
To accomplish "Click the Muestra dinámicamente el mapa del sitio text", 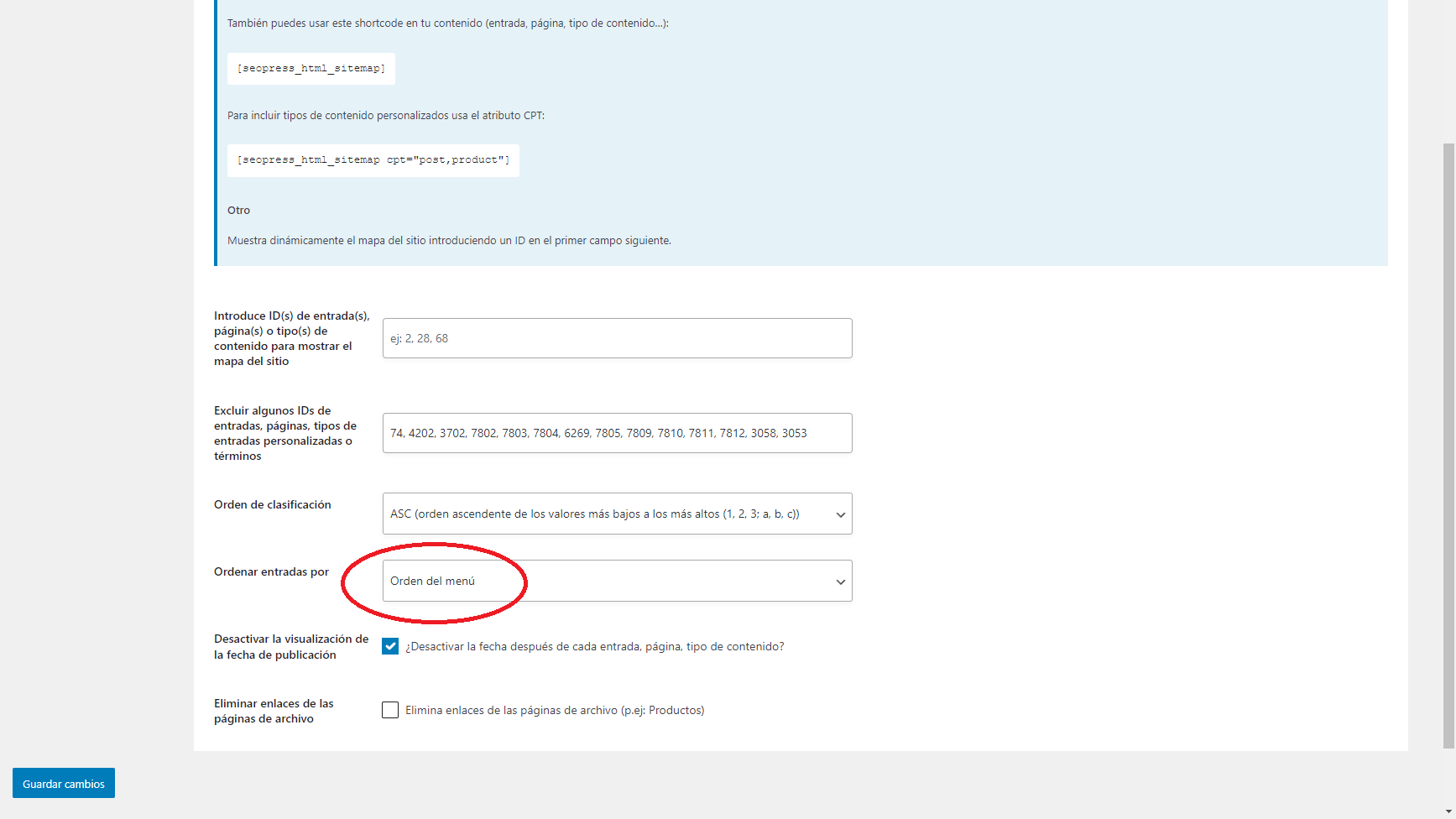I will click(x=449, y=241).
